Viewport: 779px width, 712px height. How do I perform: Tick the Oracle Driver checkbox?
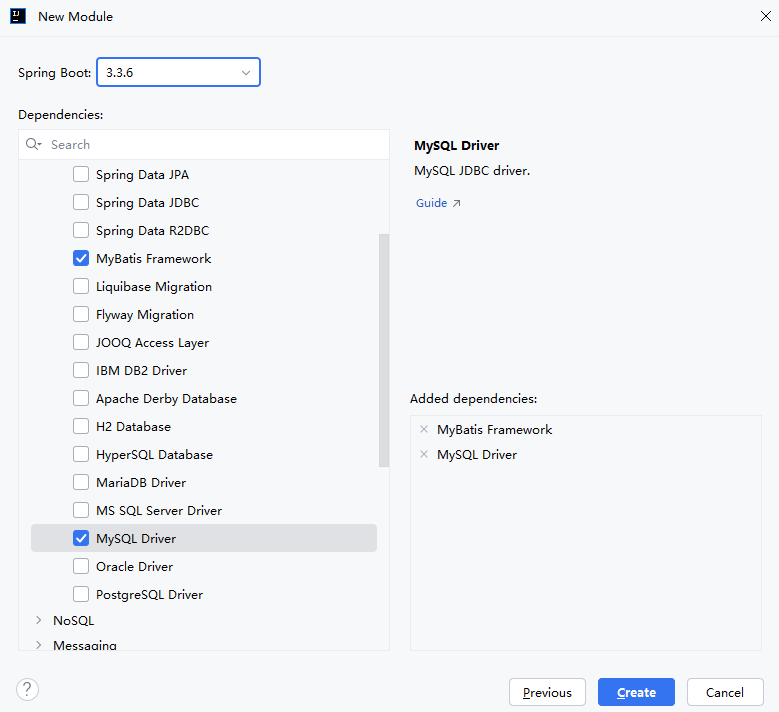coord(81,566)
